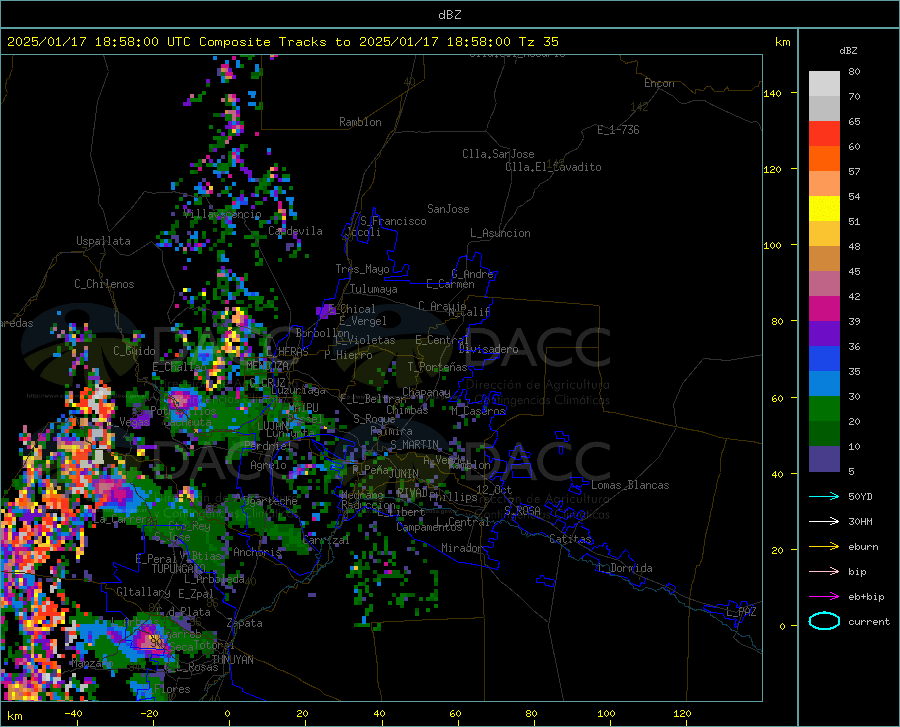Screen dimensions: 900x727
Task: Pick the purple 36–39 dBZ swatch
Action: [824, 334]
